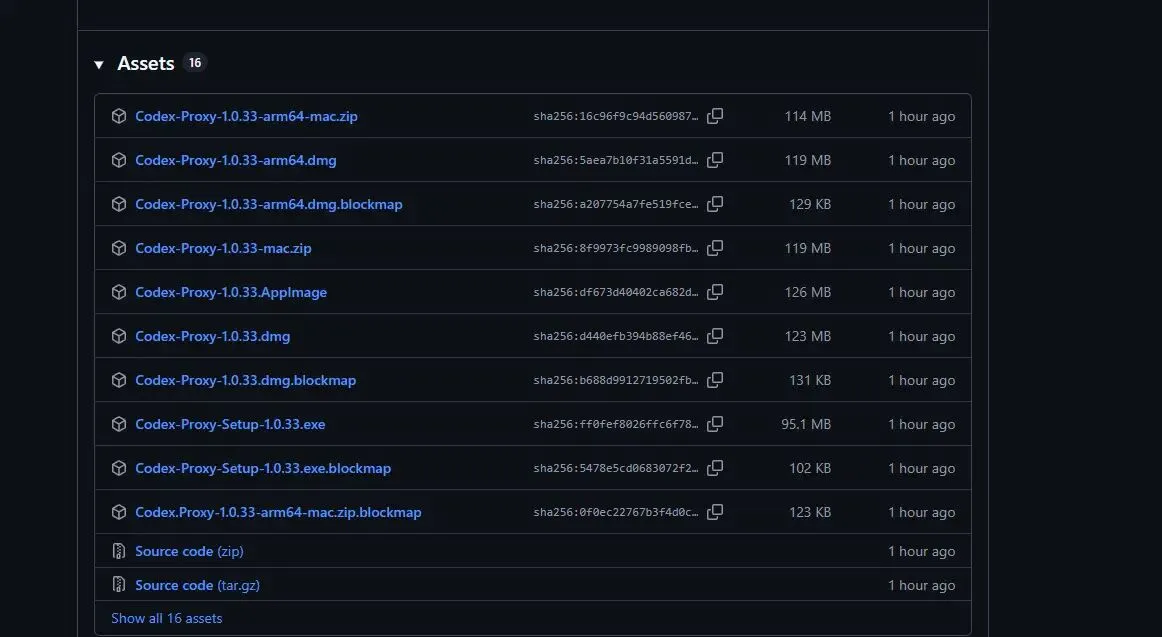This screenshot has height=637, width=1162.
Task: Download Source code (zip)
Action: point(189,551)
